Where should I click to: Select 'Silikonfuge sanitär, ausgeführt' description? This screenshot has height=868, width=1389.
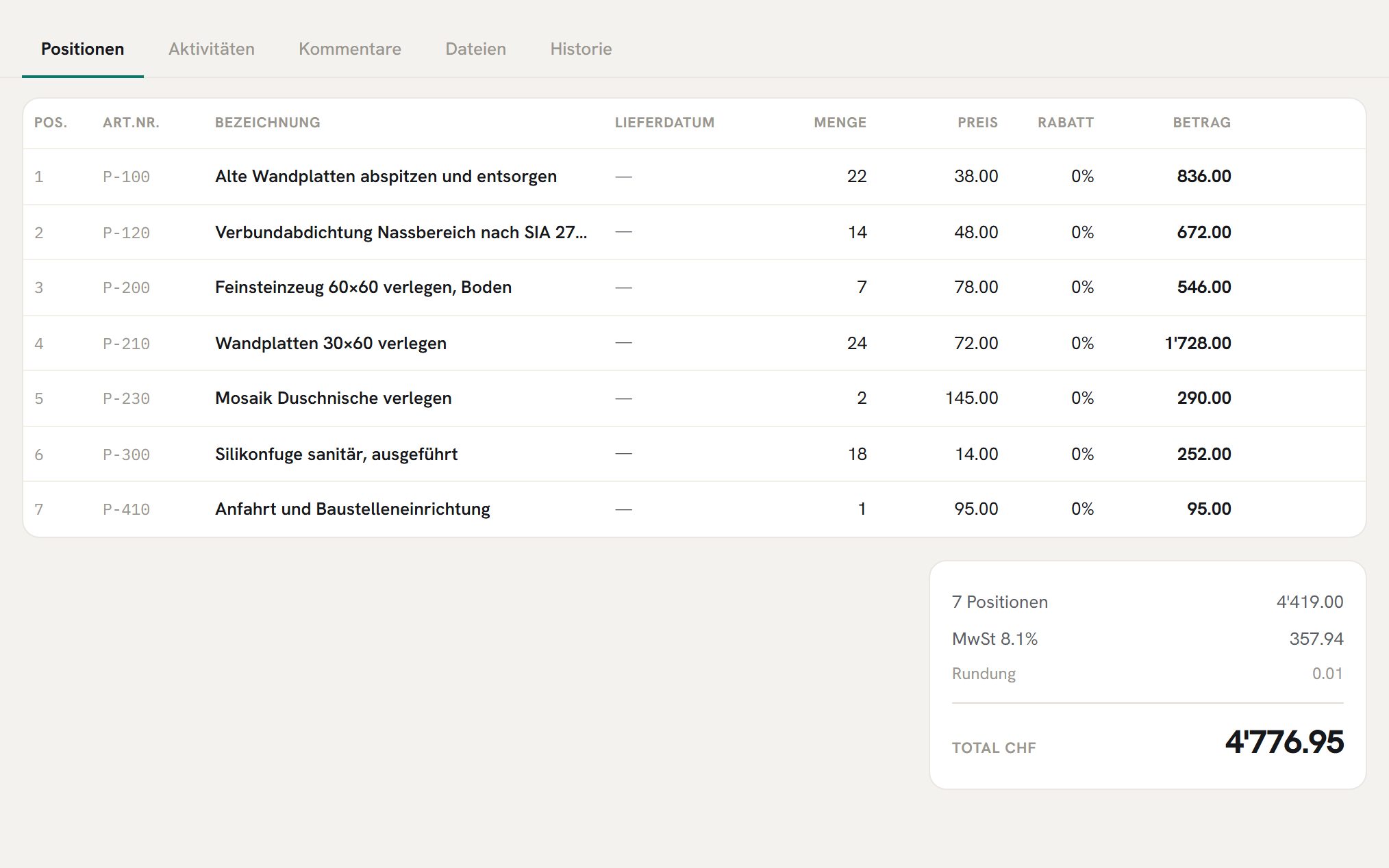(336, 455)
